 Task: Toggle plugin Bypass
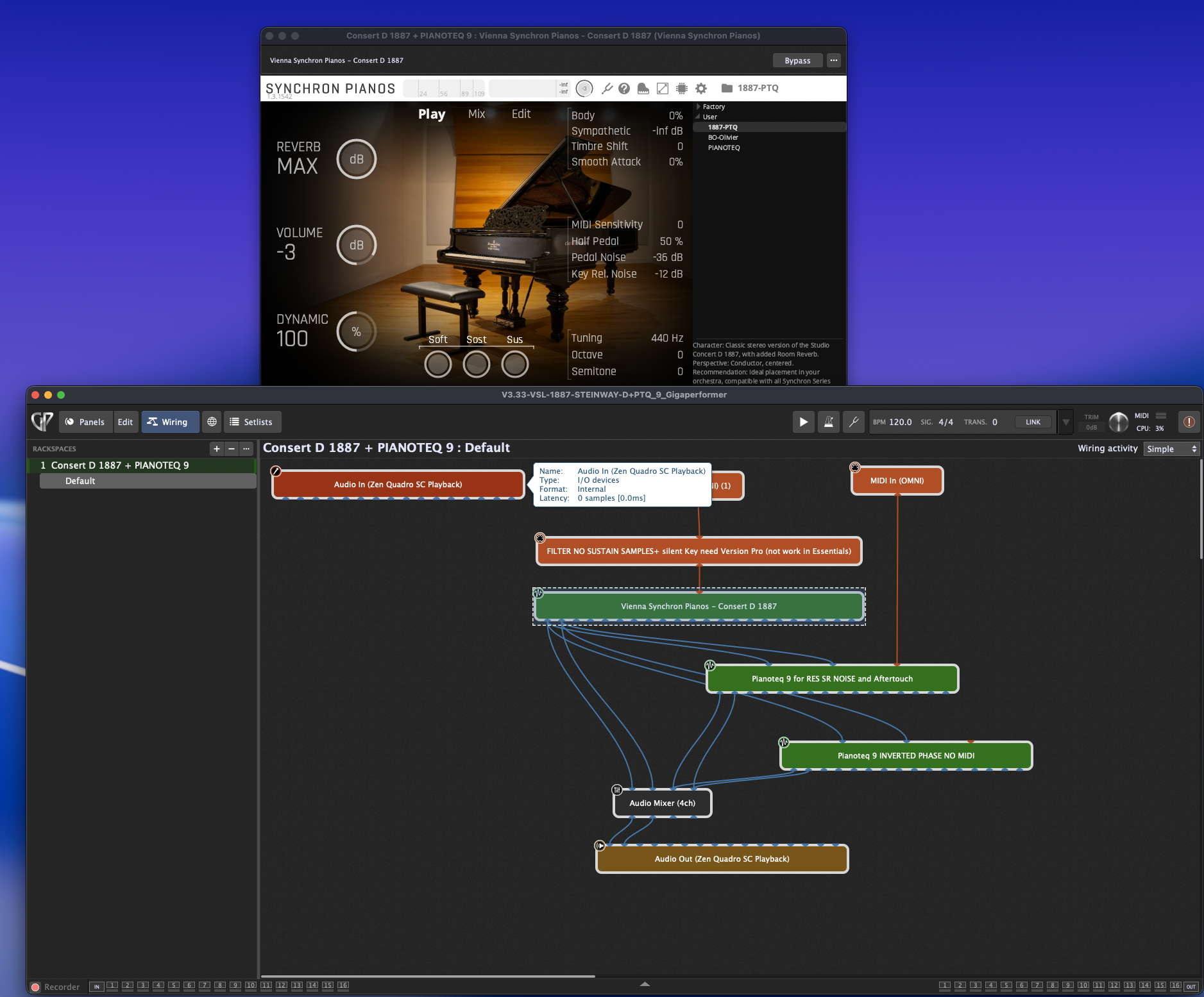click(797, 60)
